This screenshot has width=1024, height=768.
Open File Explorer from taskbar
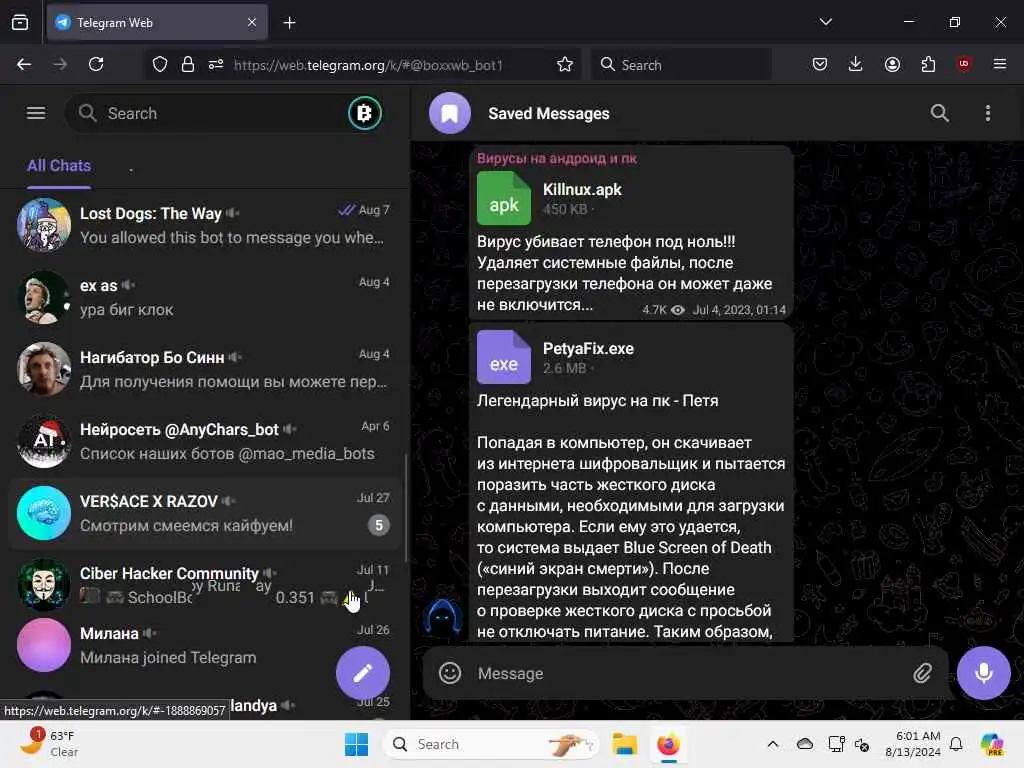pyautogui.click(x=624, y=744)
